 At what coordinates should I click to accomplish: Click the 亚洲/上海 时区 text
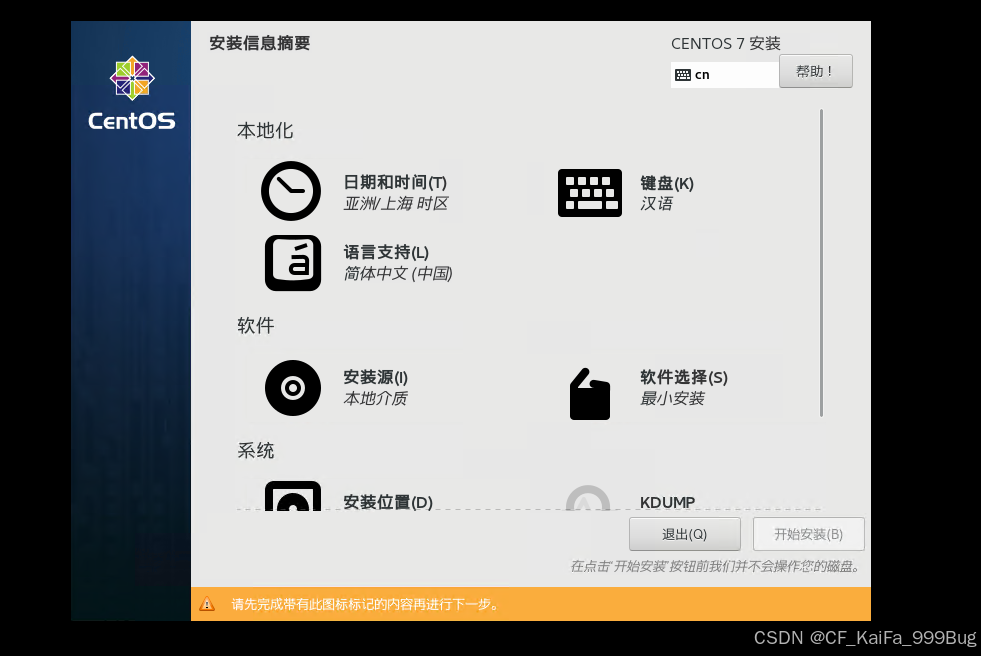pyautogui.click(x=395, y=204)
